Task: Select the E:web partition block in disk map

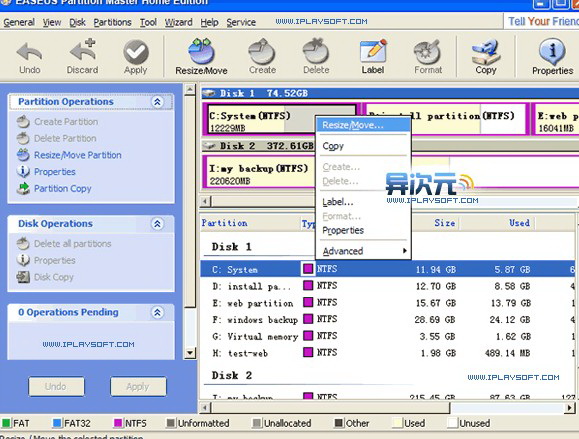Action: coord(556,119)
